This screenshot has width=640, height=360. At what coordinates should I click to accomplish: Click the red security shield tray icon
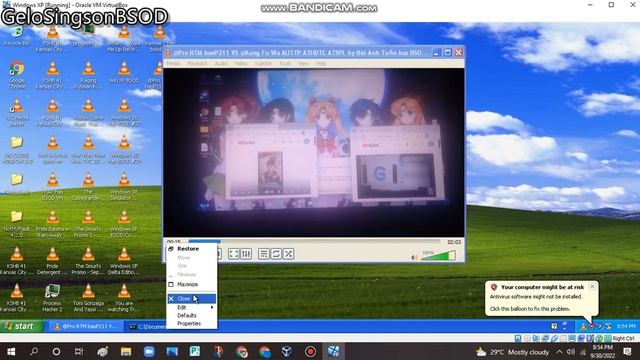[x=591, y=326]
